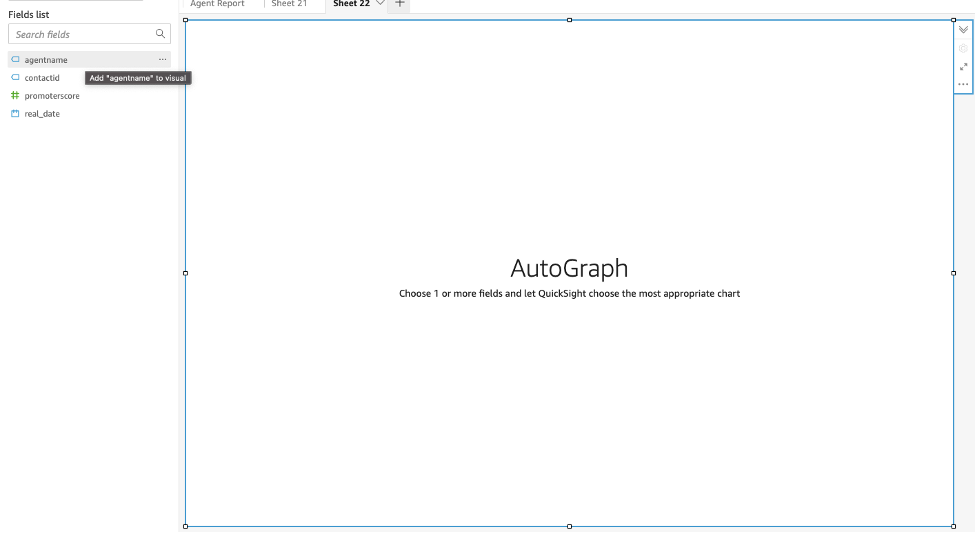Select the real_date field

42,114
